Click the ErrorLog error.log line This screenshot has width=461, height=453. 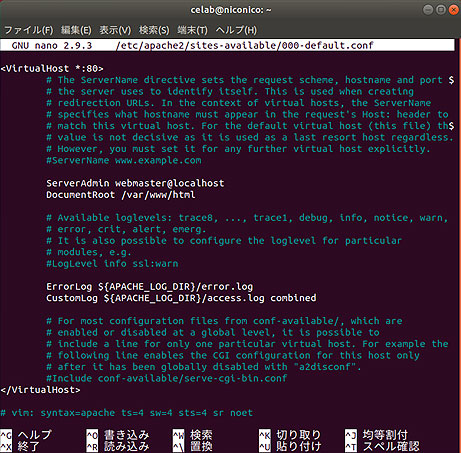(149, 287)
